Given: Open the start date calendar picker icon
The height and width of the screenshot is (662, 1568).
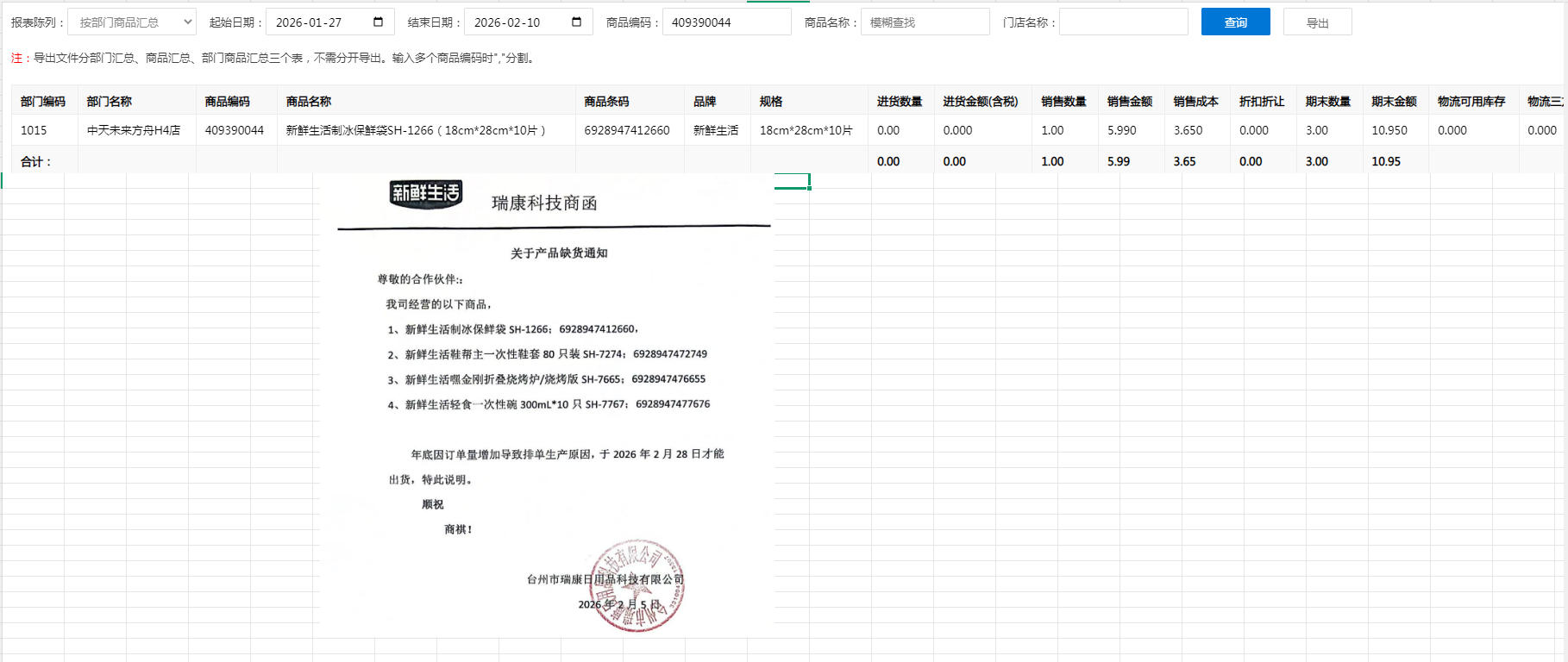Looking at the screenshot, I should point(378,22).
